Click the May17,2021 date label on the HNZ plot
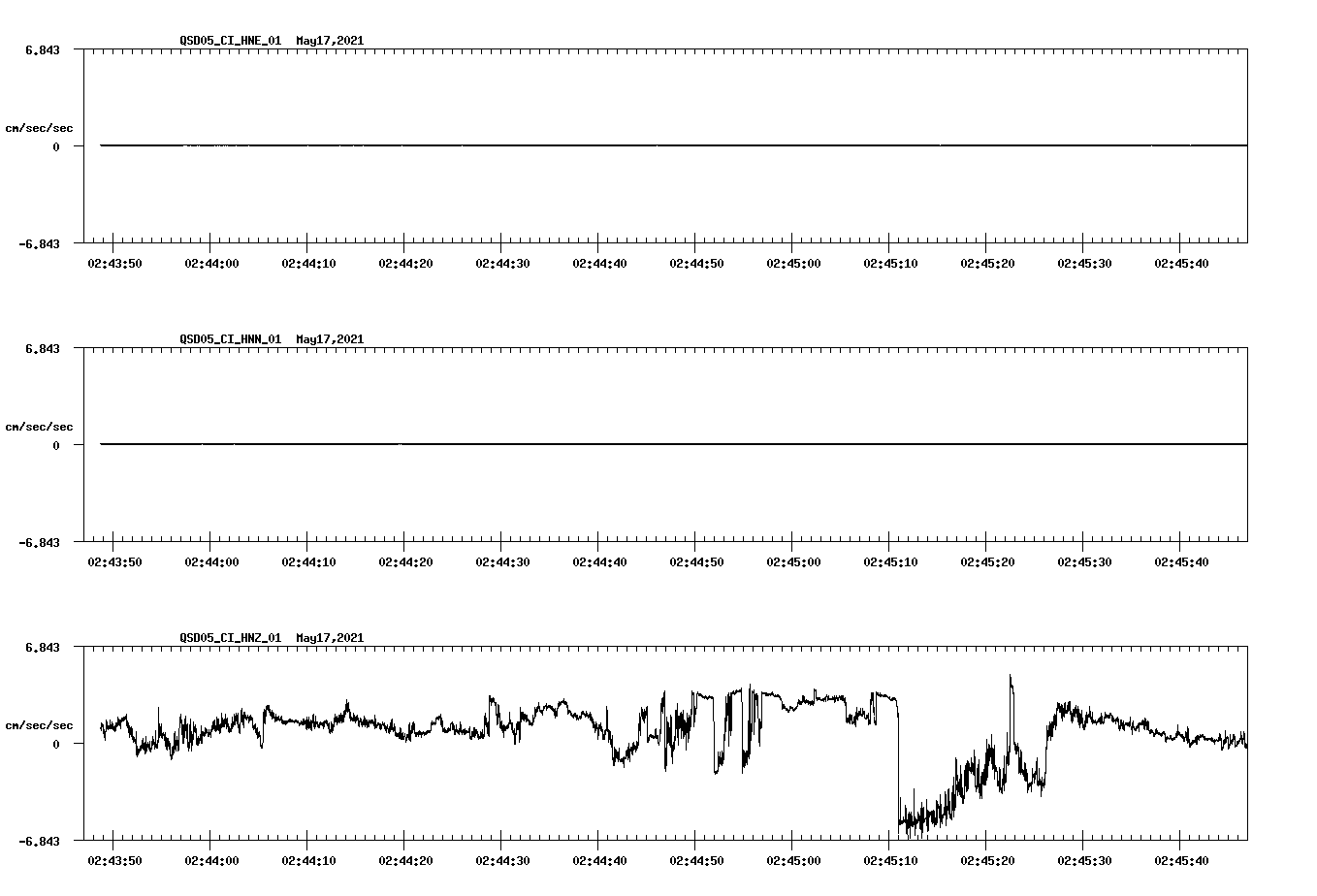 pyautogui.click(x=329, y=638)
